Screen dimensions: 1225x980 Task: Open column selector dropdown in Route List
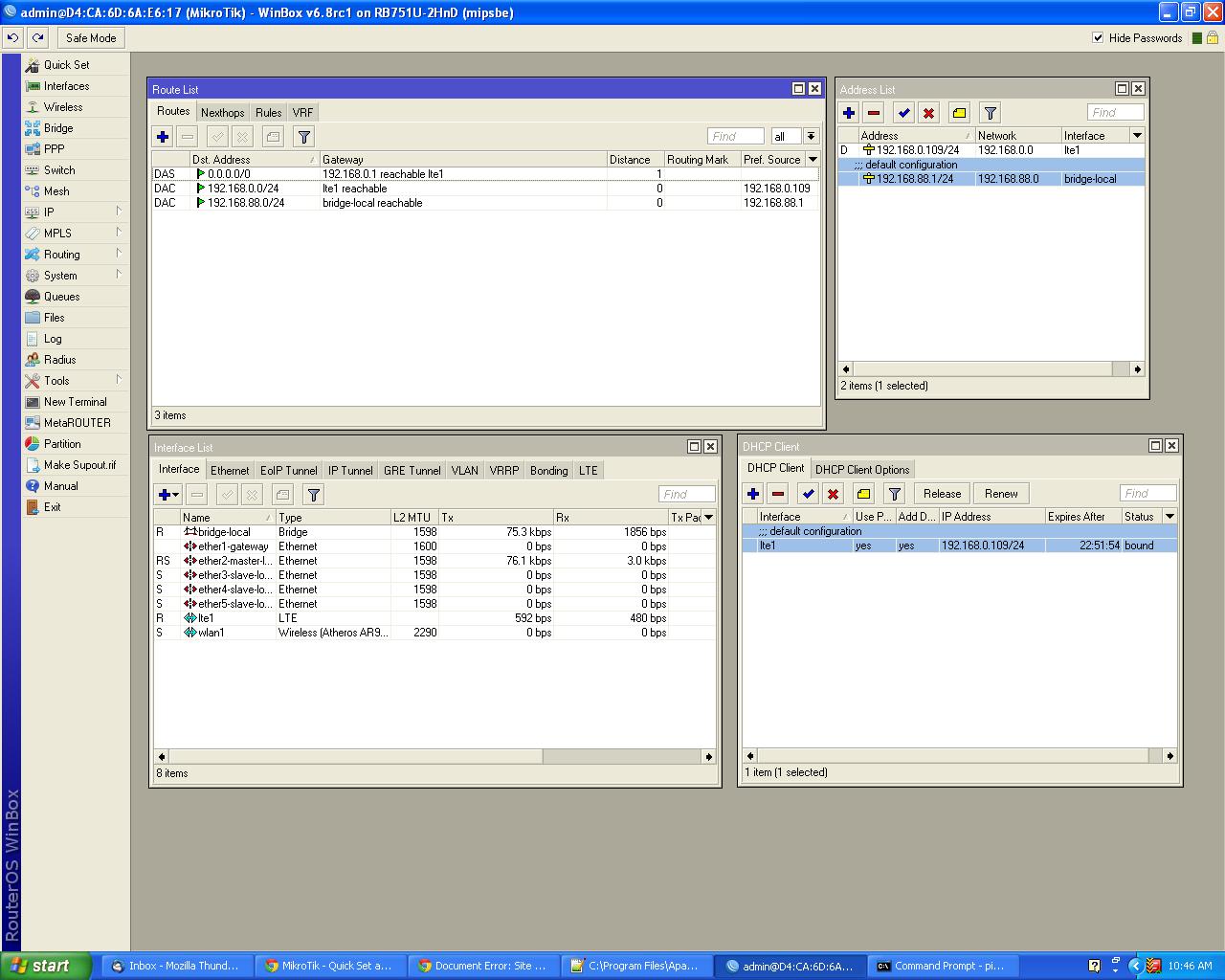click(813, 160)
